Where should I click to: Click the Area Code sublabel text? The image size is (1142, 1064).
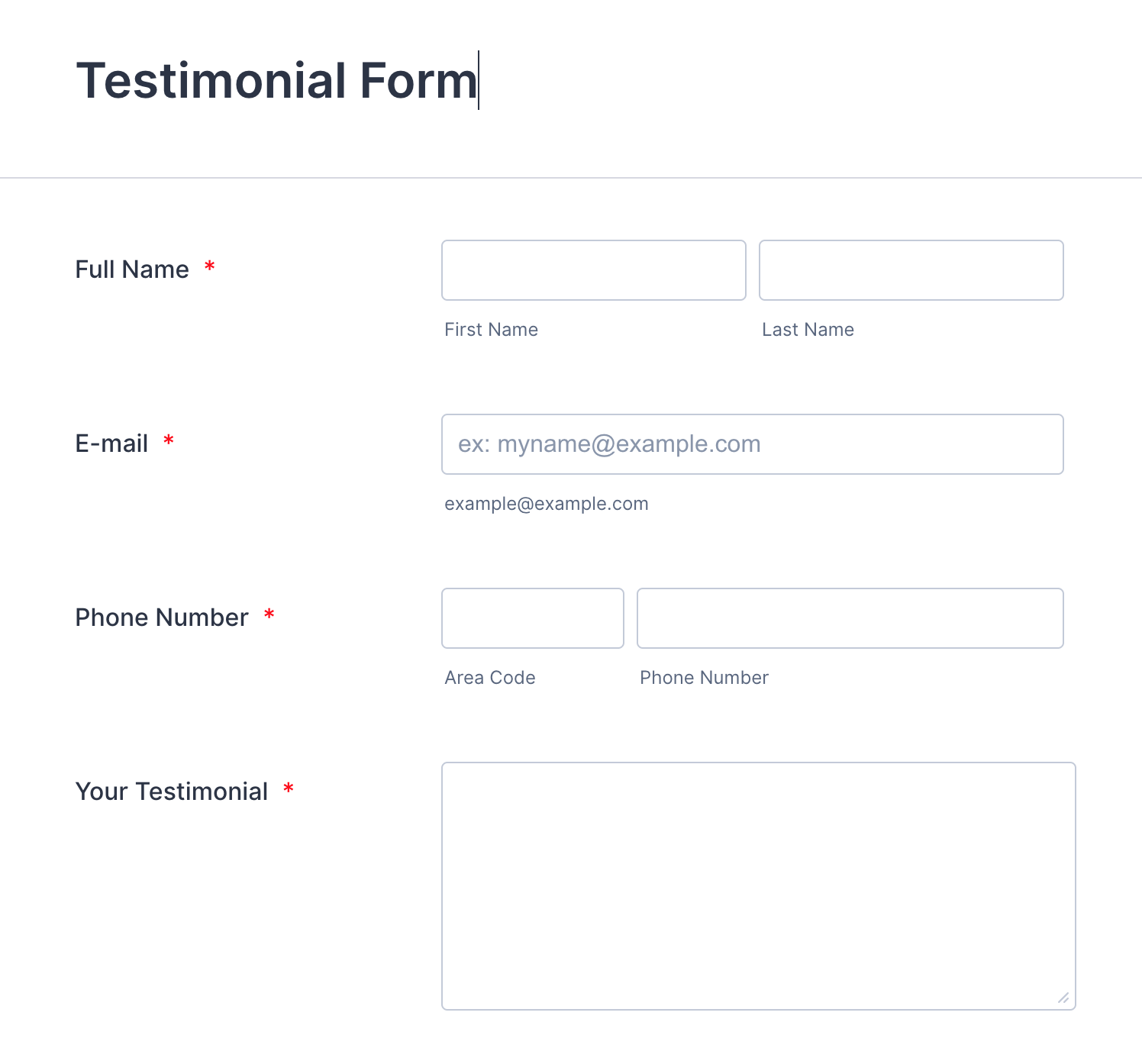pyautogui.click(x=490, y=678)
